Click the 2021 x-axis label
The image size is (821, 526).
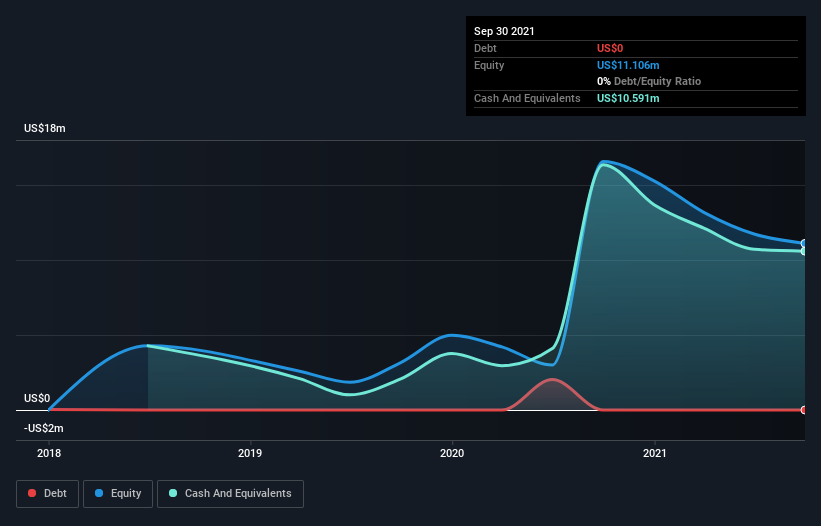654,453
